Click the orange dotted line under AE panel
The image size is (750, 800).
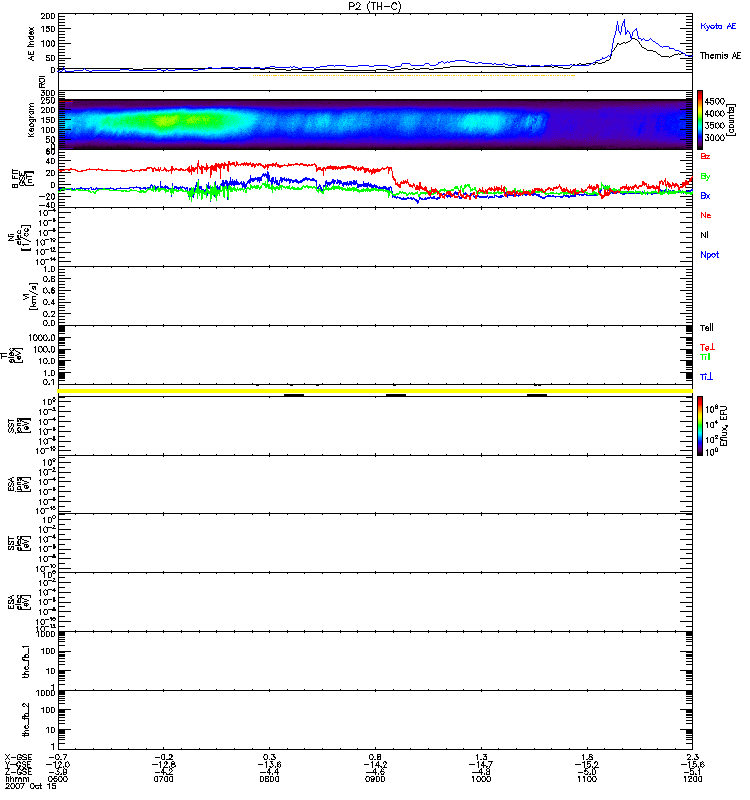click(414, 76)
